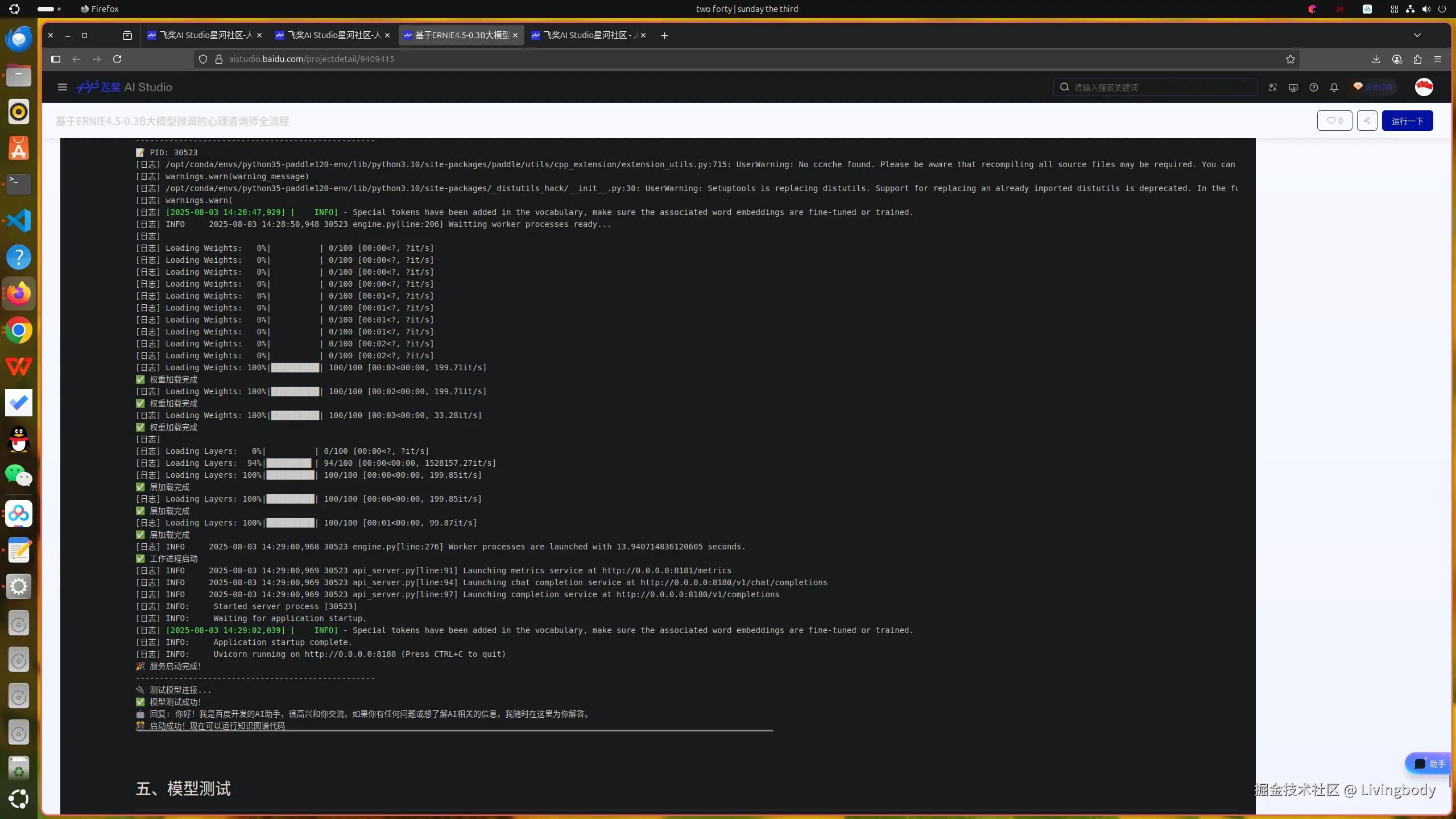Toggle the Firefox sidebar button
1456x819 pixels.
click(56, 59)
